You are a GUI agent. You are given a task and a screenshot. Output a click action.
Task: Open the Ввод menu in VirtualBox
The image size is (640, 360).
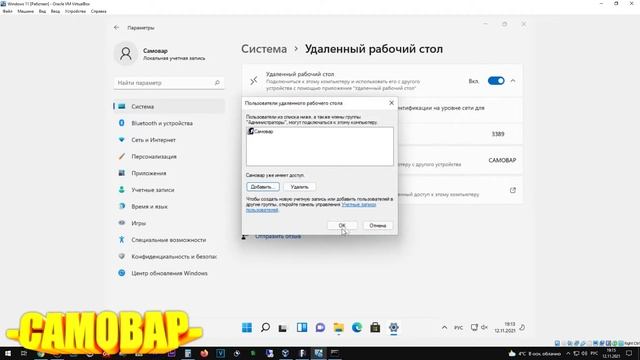(56, 11)
